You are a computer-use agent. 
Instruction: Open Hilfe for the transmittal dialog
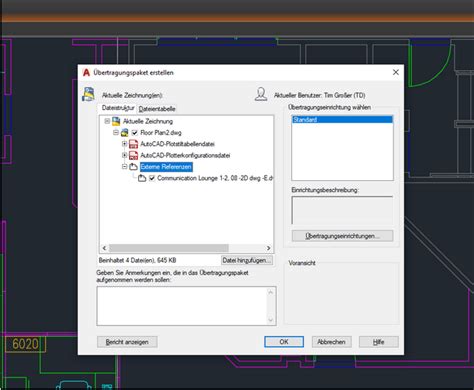(x=378, y=342)
